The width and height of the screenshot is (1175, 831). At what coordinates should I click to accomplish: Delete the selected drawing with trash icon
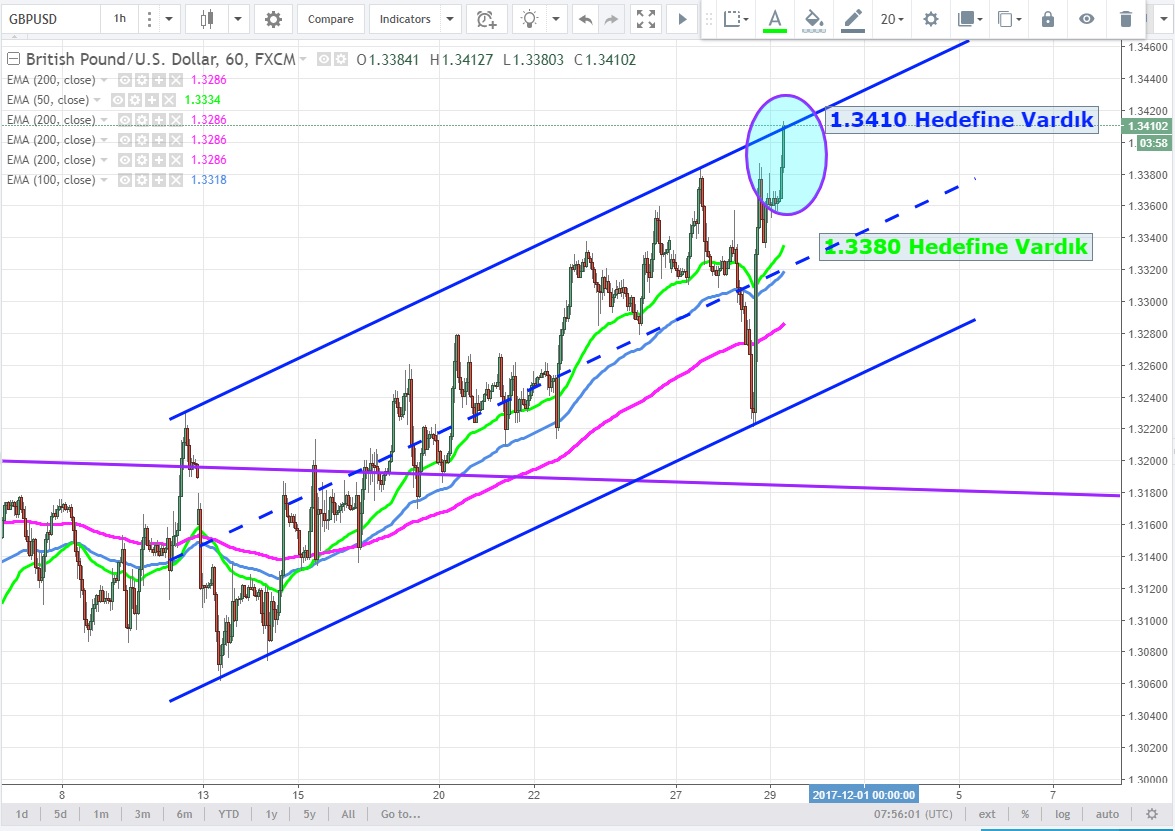[x=1126, y=19]
